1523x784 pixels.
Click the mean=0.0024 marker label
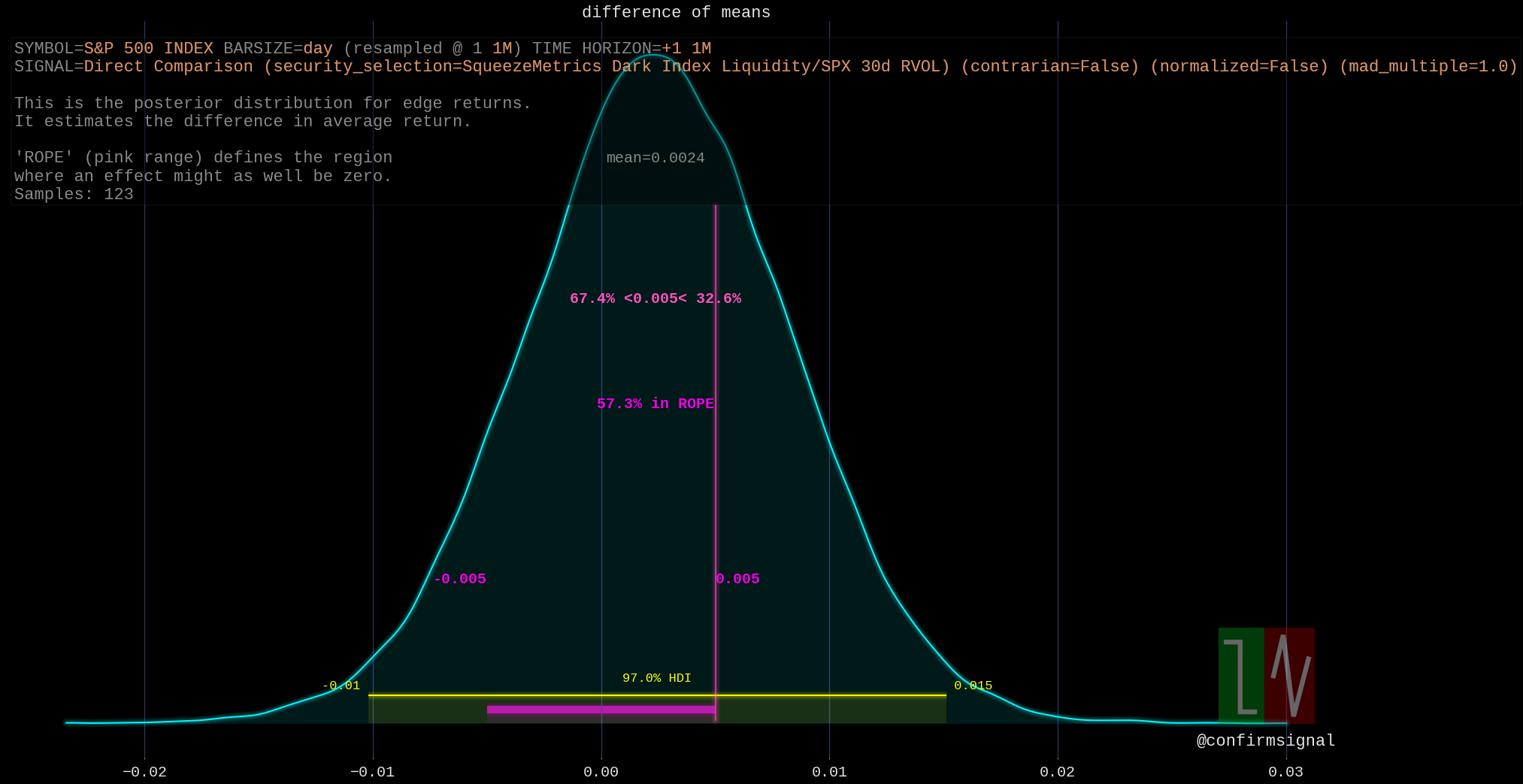tap(655, 157)
